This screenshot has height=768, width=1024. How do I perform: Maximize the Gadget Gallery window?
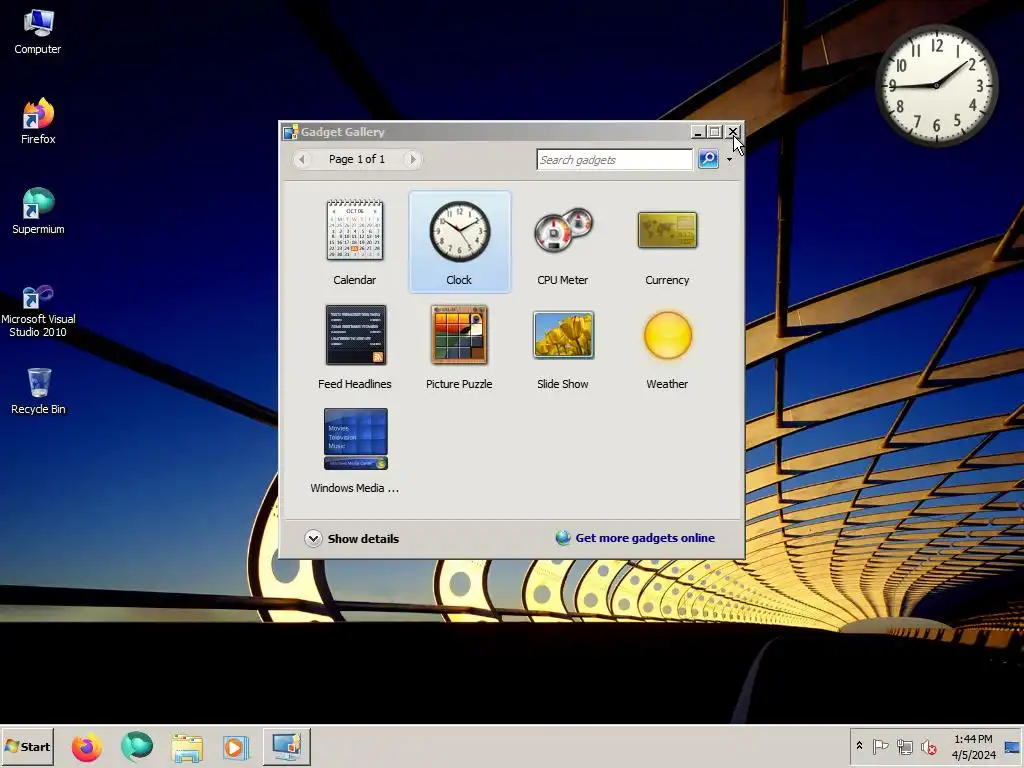(715, 132)
